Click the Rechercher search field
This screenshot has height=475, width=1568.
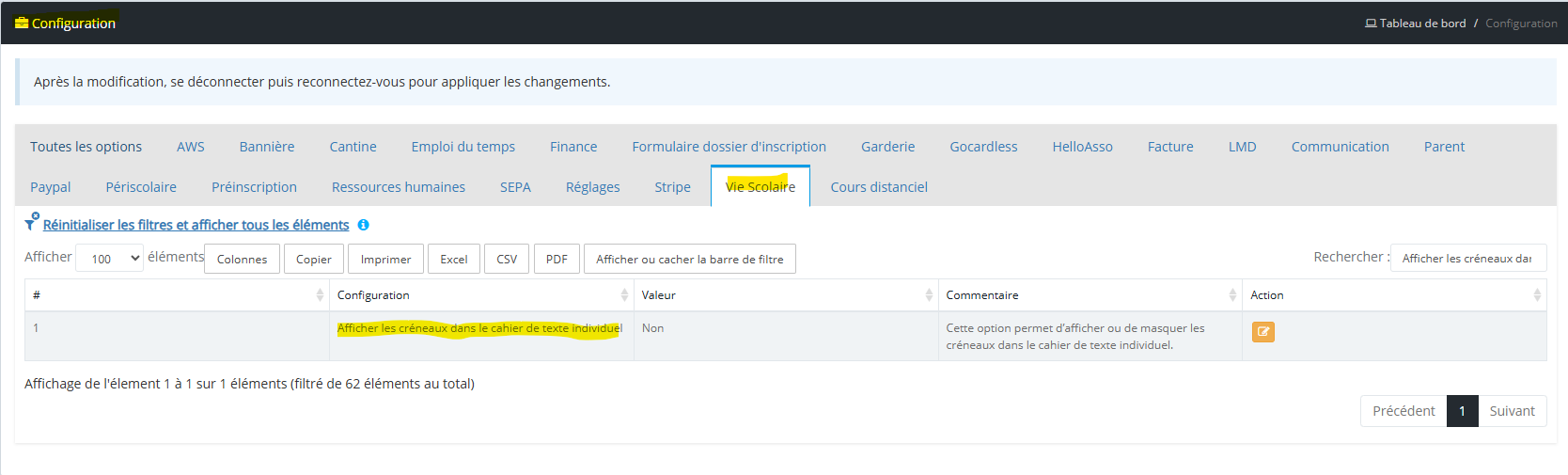pyautogui.click(x=1467, y=258)
